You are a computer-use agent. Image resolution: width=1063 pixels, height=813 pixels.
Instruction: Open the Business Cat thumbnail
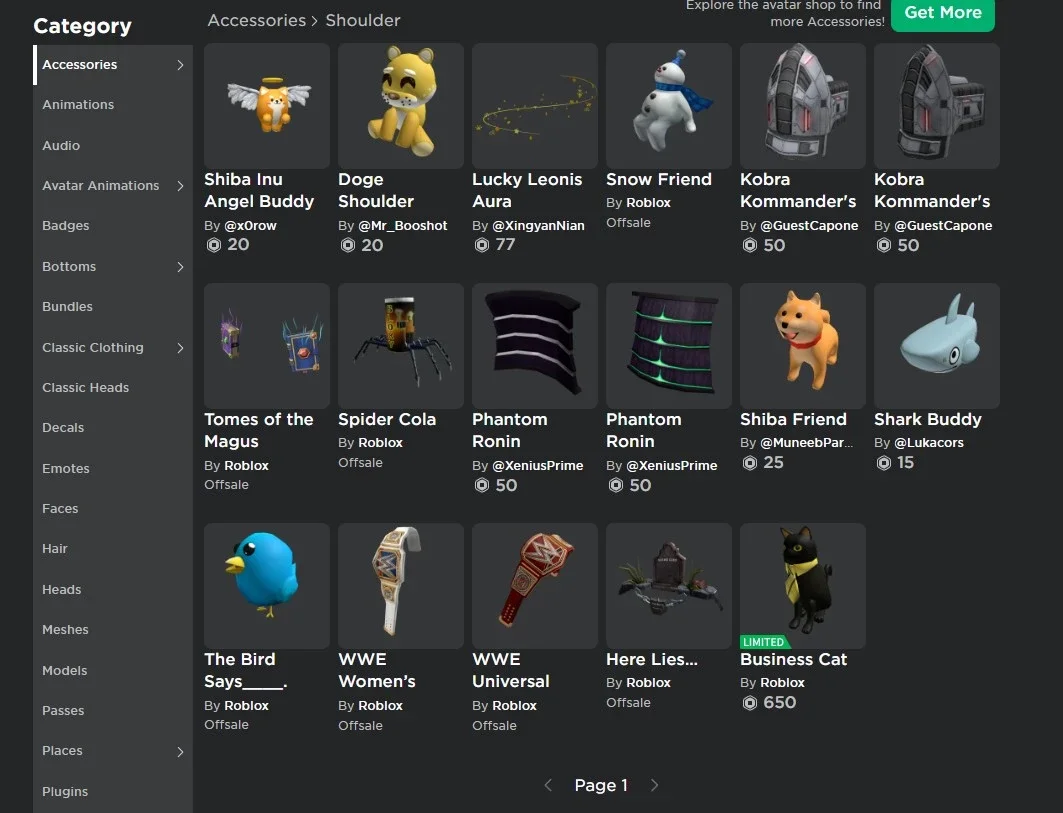tap(803, 586)
